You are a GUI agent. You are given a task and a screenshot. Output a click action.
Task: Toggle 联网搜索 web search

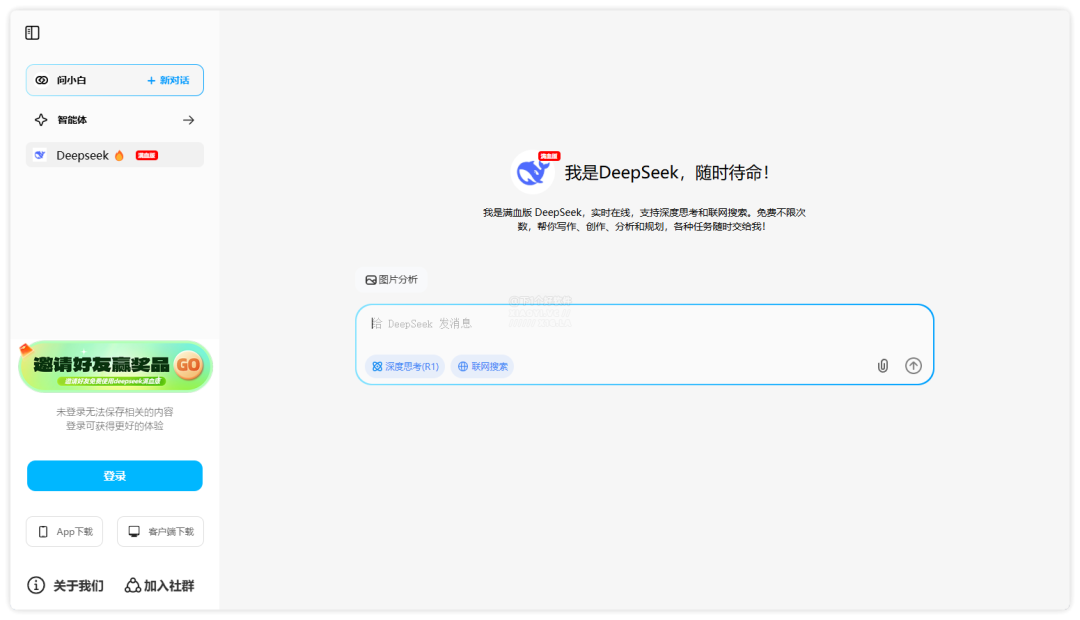[482, 366]
